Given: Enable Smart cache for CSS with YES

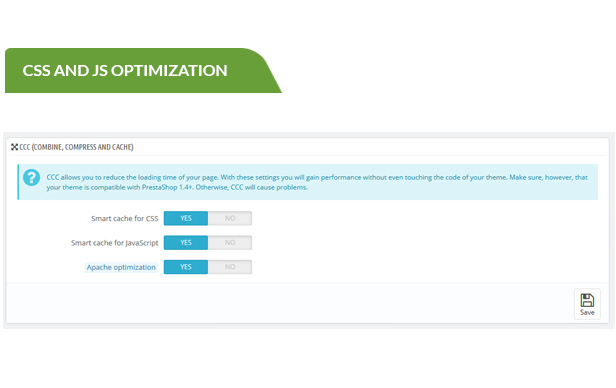Looking at the screenshot, I should click(x=186, y=218).
